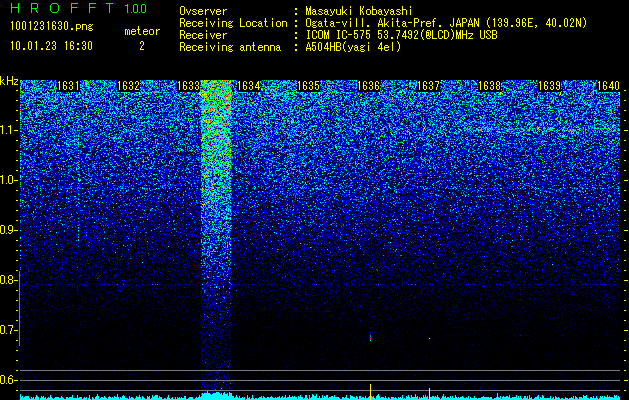This screenshot has width=629, height=400.
Task: Click the 0.9 kHz axis label
Action: (8, 230)
